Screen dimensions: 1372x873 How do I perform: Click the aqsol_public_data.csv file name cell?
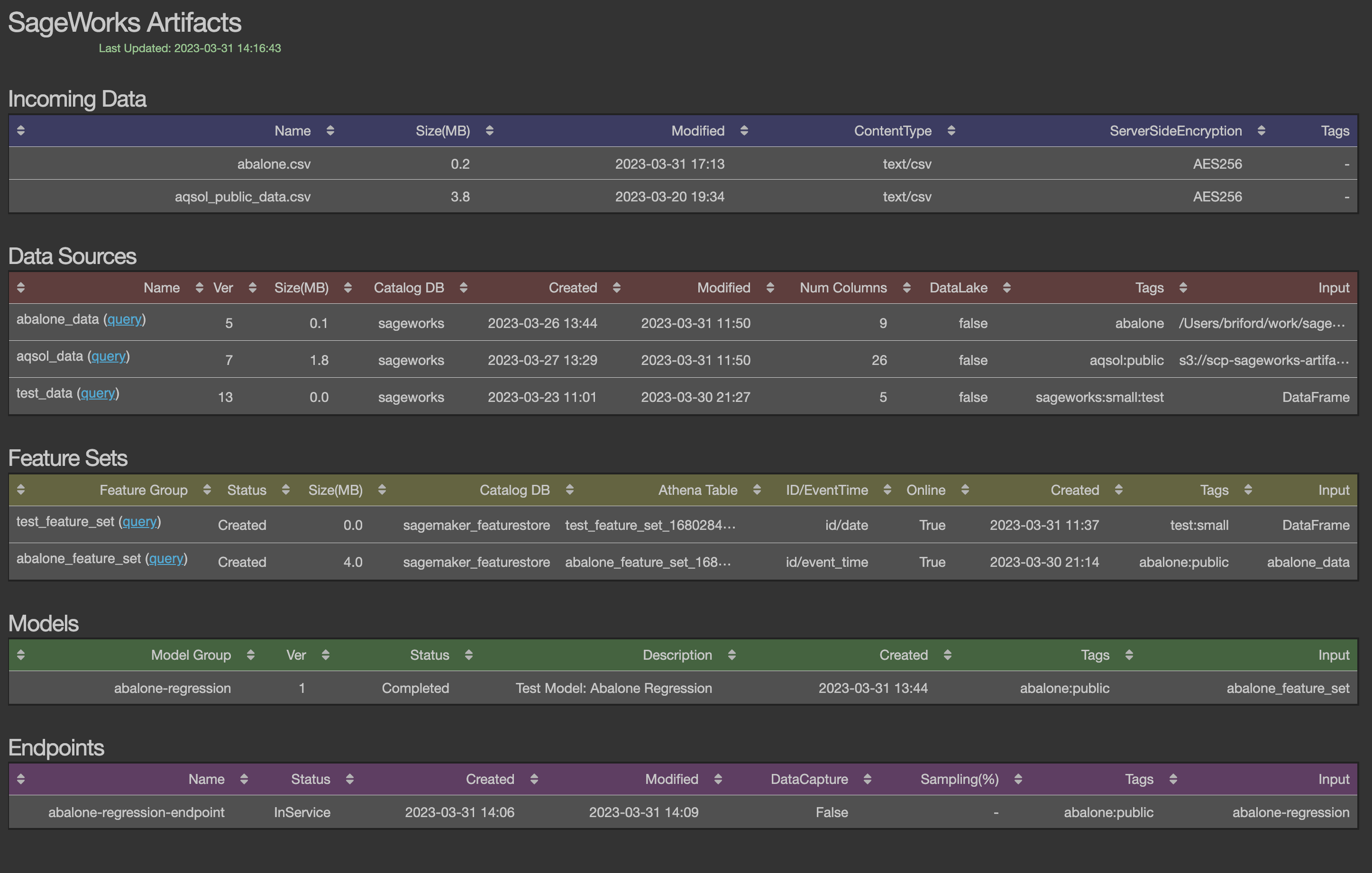tap(243, 197)
